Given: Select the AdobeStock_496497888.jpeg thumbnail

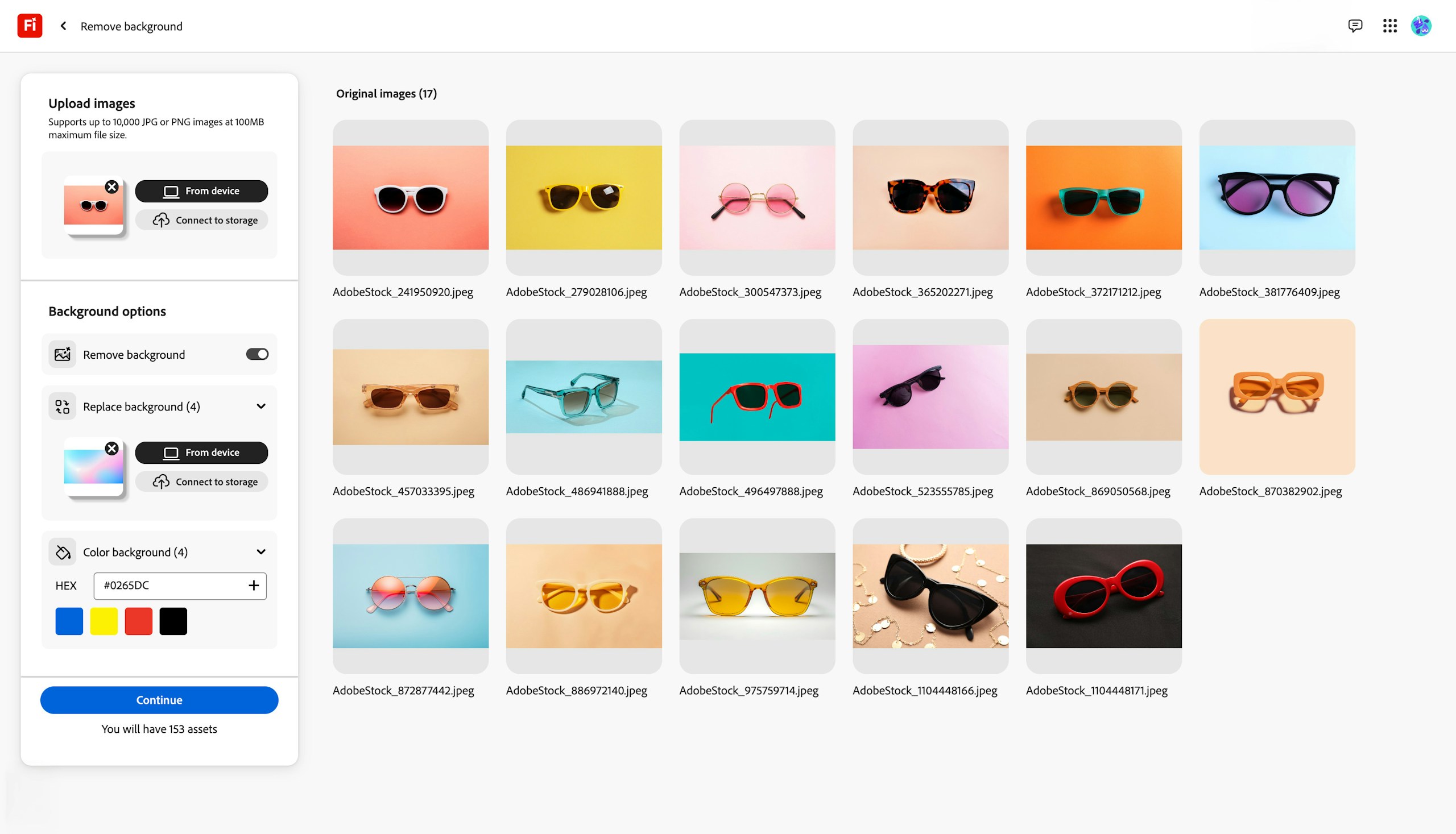Looking at the screenshot, I should click(x=757, y=397).
